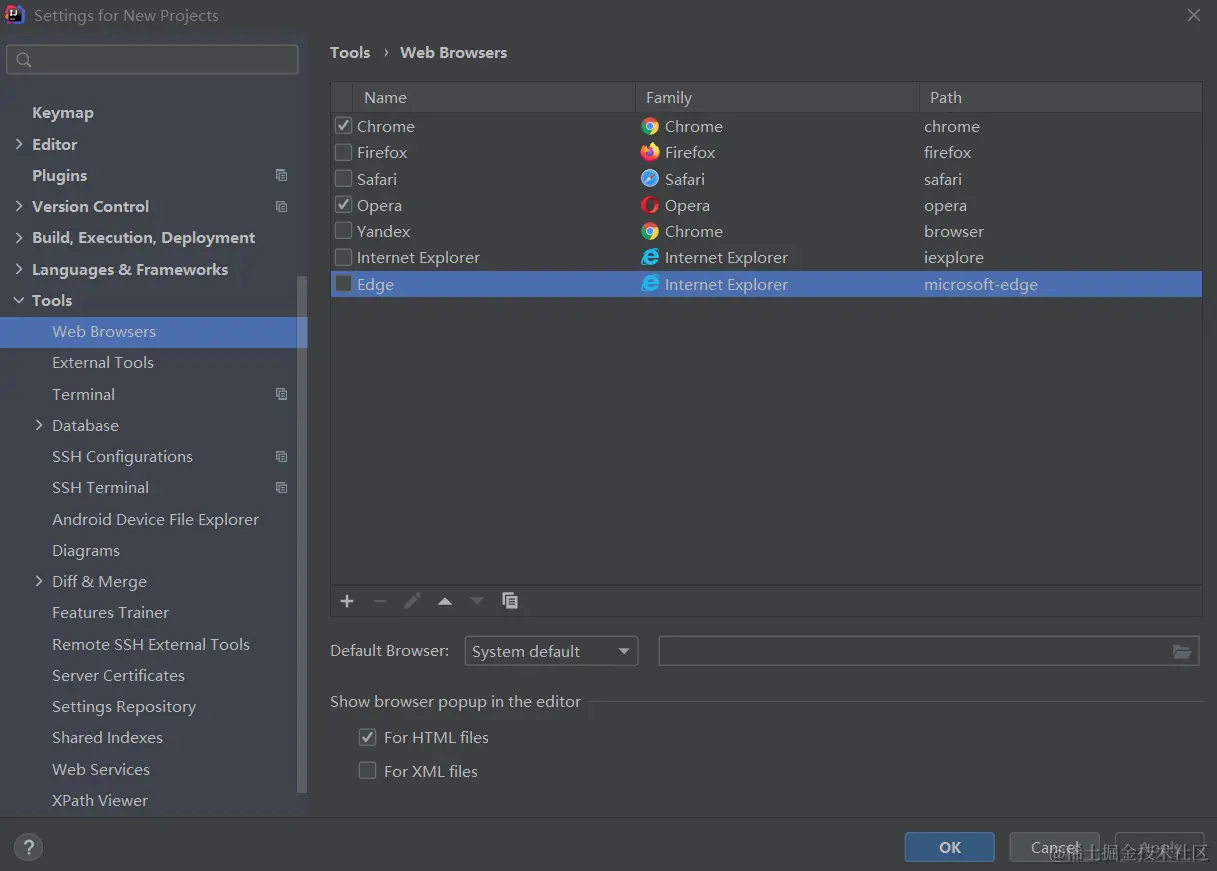Open Settings Repository settings page
The width and height of the screenshot is (1217, 871).
pyautogui.click(x=124, y=706)
